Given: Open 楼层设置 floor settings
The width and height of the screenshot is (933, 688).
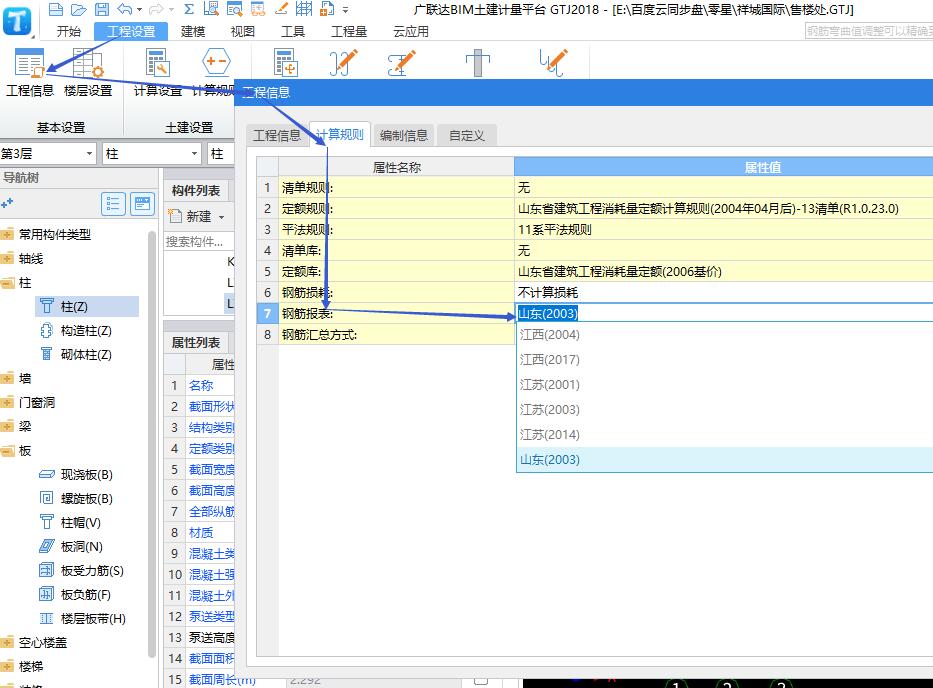Looking at the screenshot, I should 88,73.
